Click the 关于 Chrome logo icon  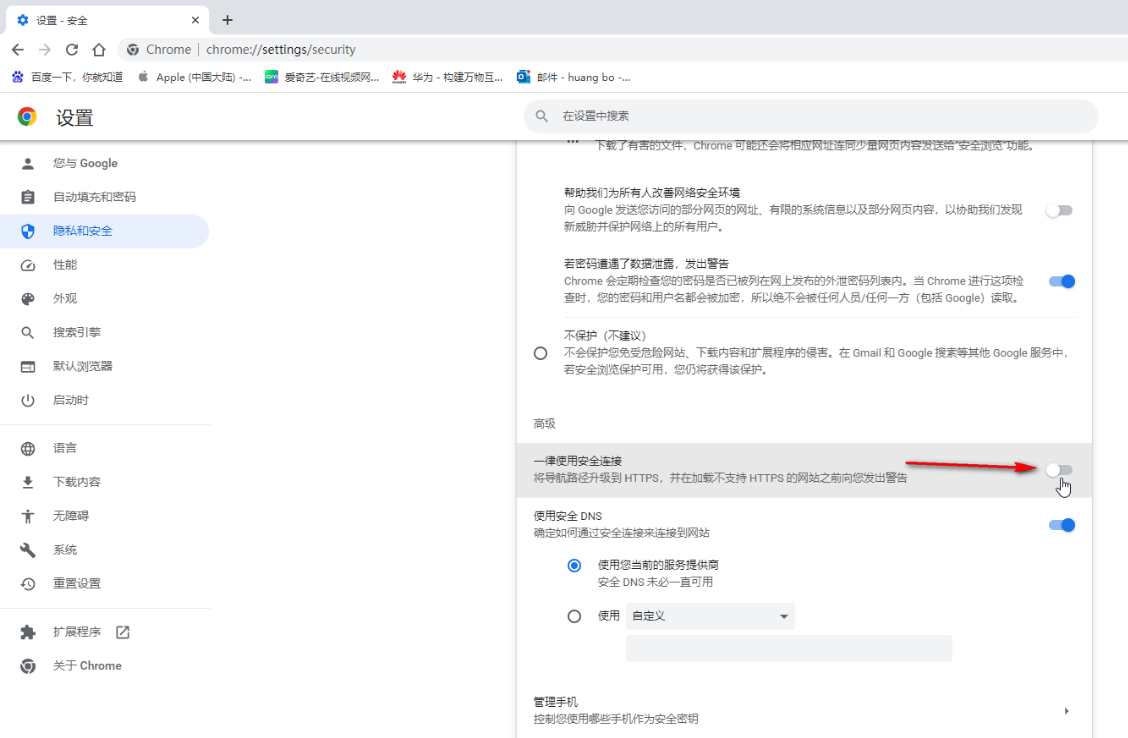pos(27,665)
